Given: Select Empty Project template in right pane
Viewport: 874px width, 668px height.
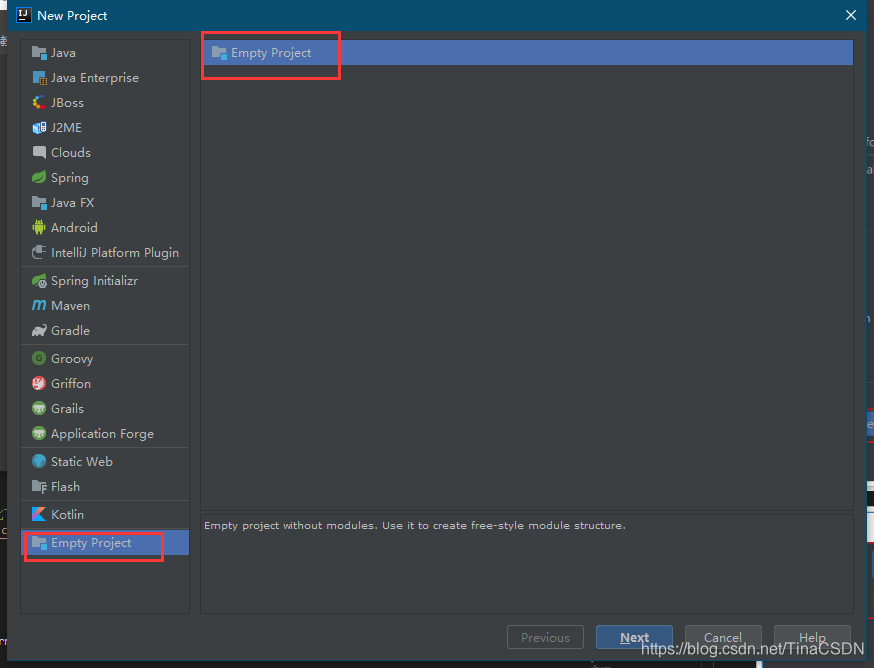Looking at the screenshot, I should (x=527, y=53).
